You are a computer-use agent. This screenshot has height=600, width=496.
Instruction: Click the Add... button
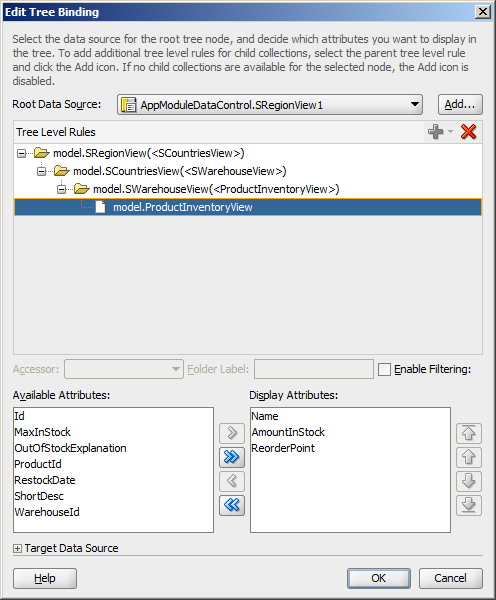point(460,104)
